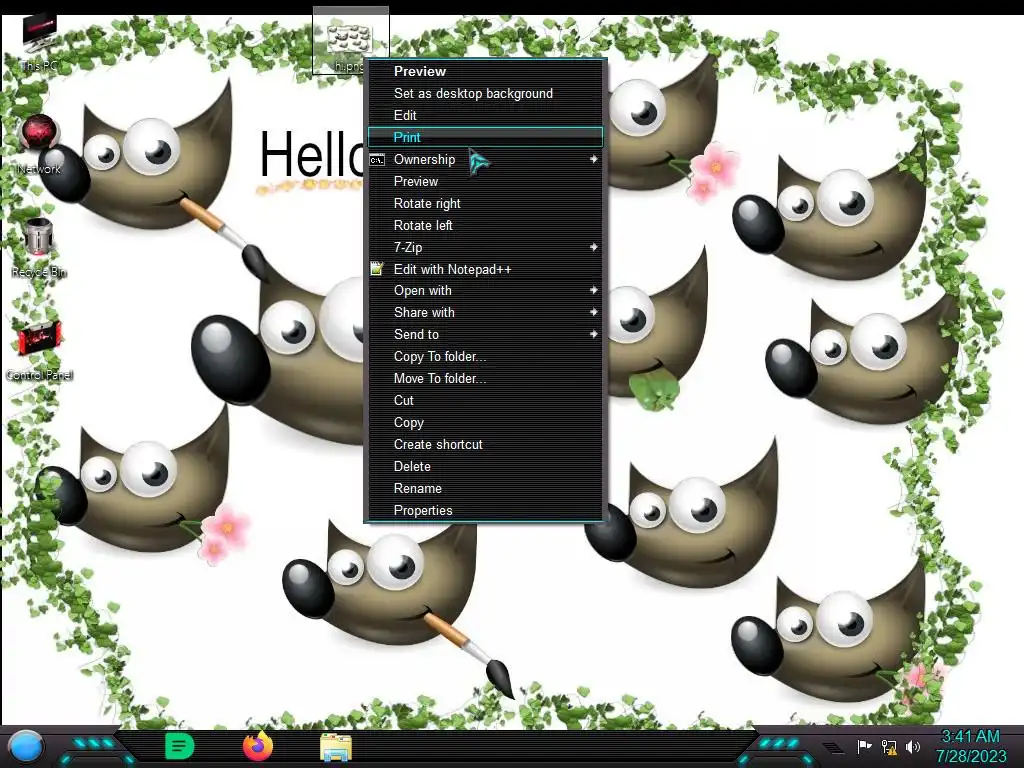Choose Rotate right
1024x768 pixels.
(x=485, y=203)
